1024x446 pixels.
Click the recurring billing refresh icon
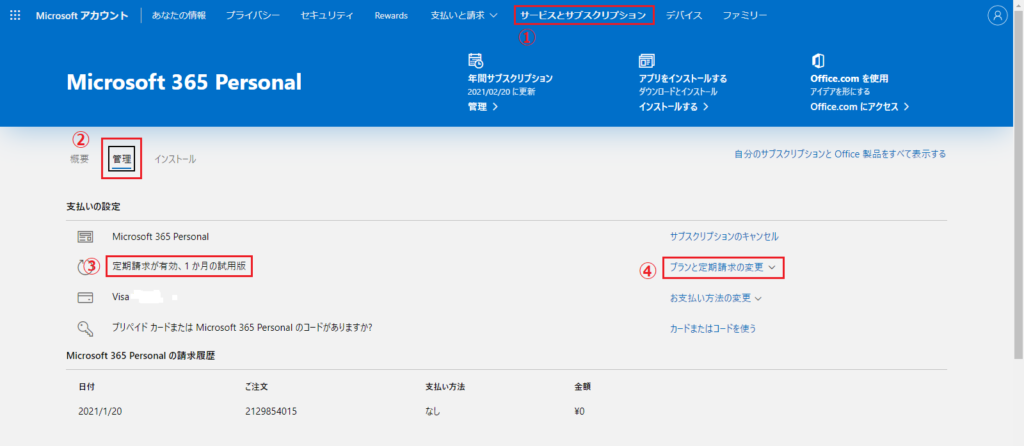coord(83,266)
